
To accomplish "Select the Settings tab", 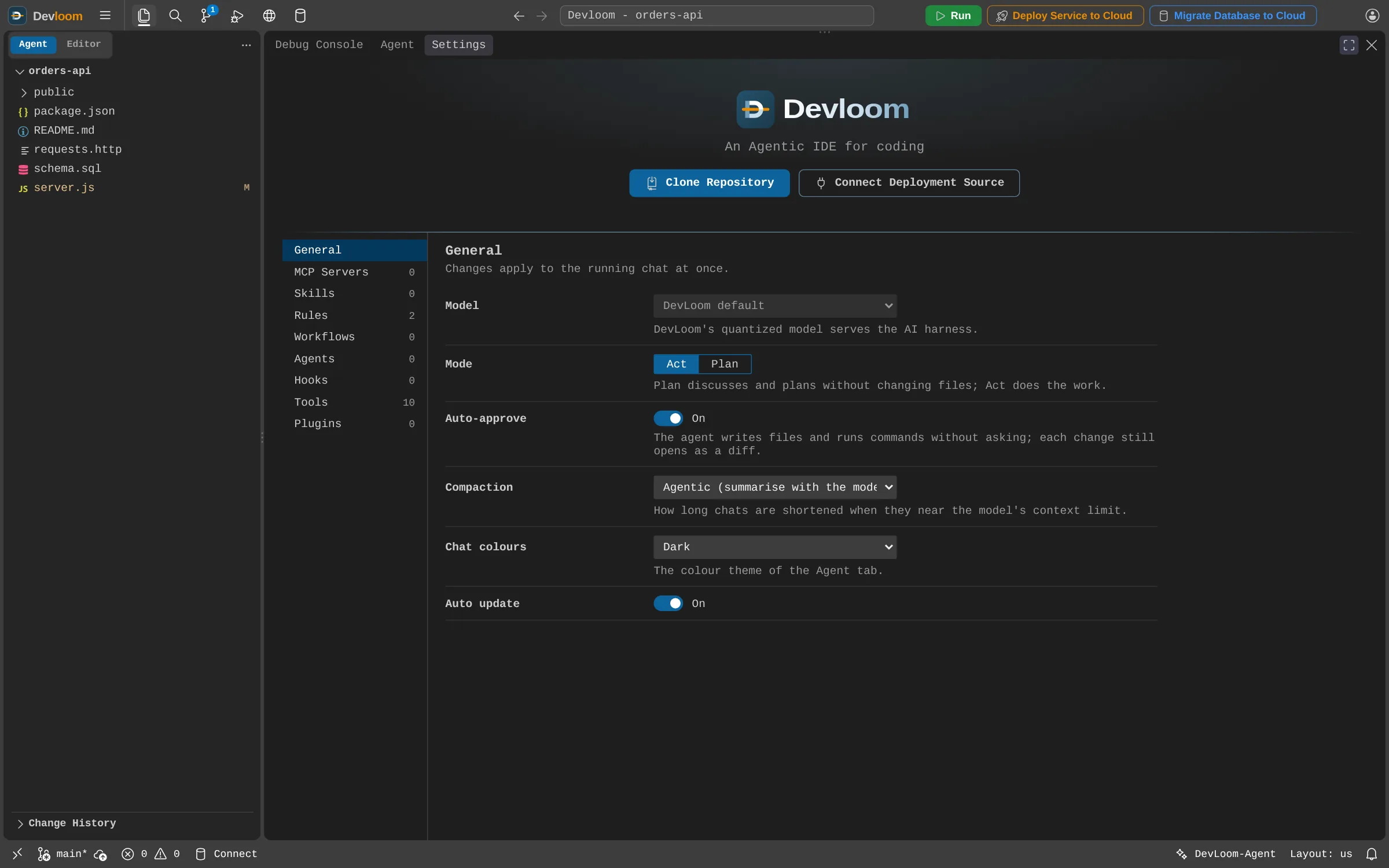I will point(458,45).
